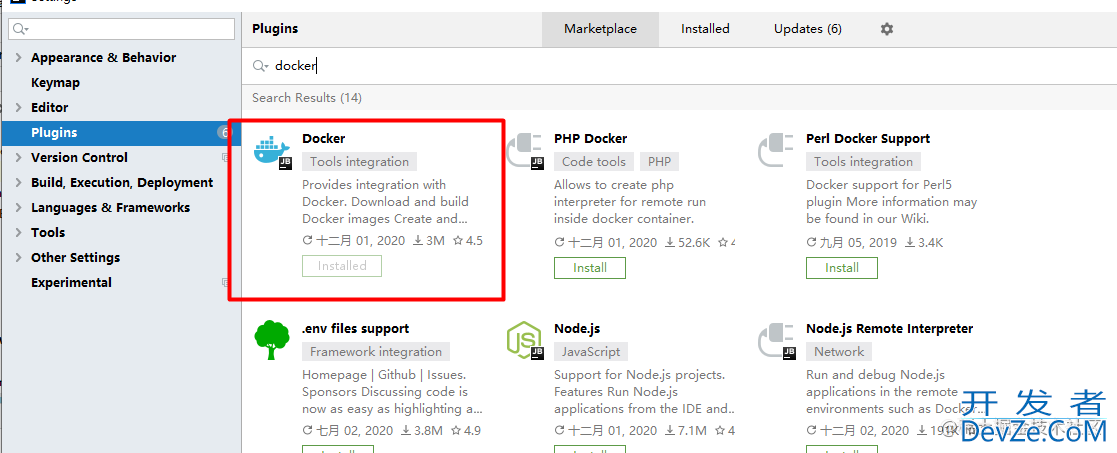Click the Plugins update count badge
The height and width of the screenshot is (453, 1117).
point(224,132)
